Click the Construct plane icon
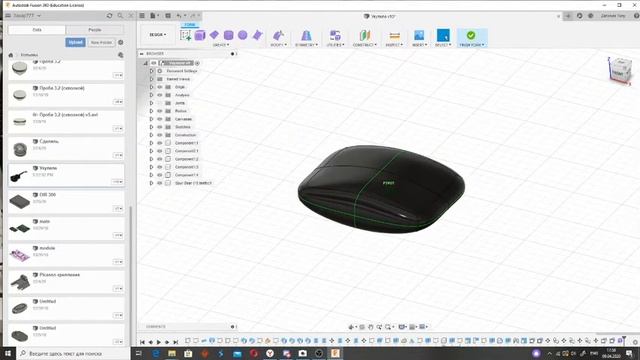The width and height of the screenshot is (640, 360). point(364,35)
